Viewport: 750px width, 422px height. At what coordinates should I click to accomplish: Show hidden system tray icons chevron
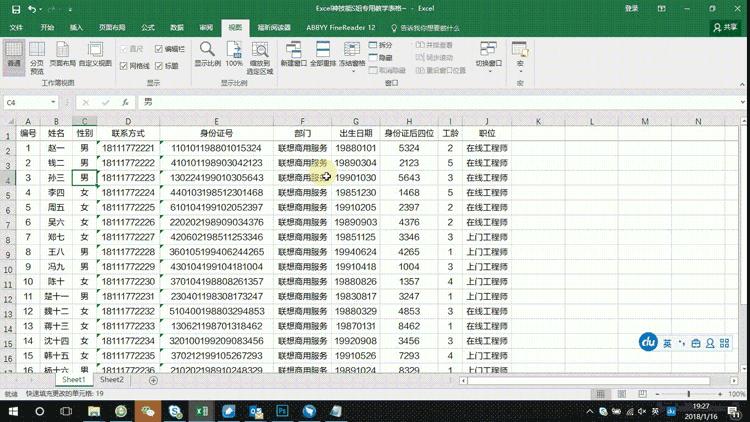click(x=590, y=411)
